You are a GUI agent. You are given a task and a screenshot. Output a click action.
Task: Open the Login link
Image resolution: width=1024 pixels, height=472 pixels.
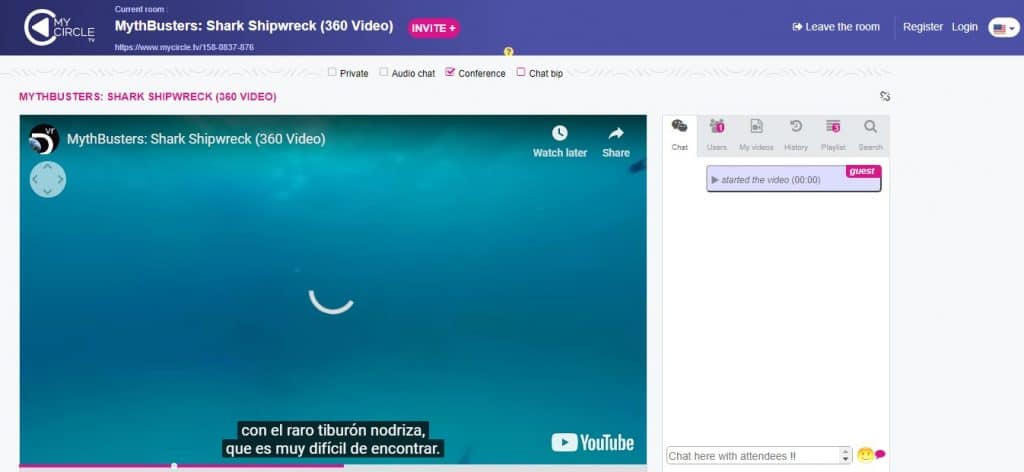[965, 27]
